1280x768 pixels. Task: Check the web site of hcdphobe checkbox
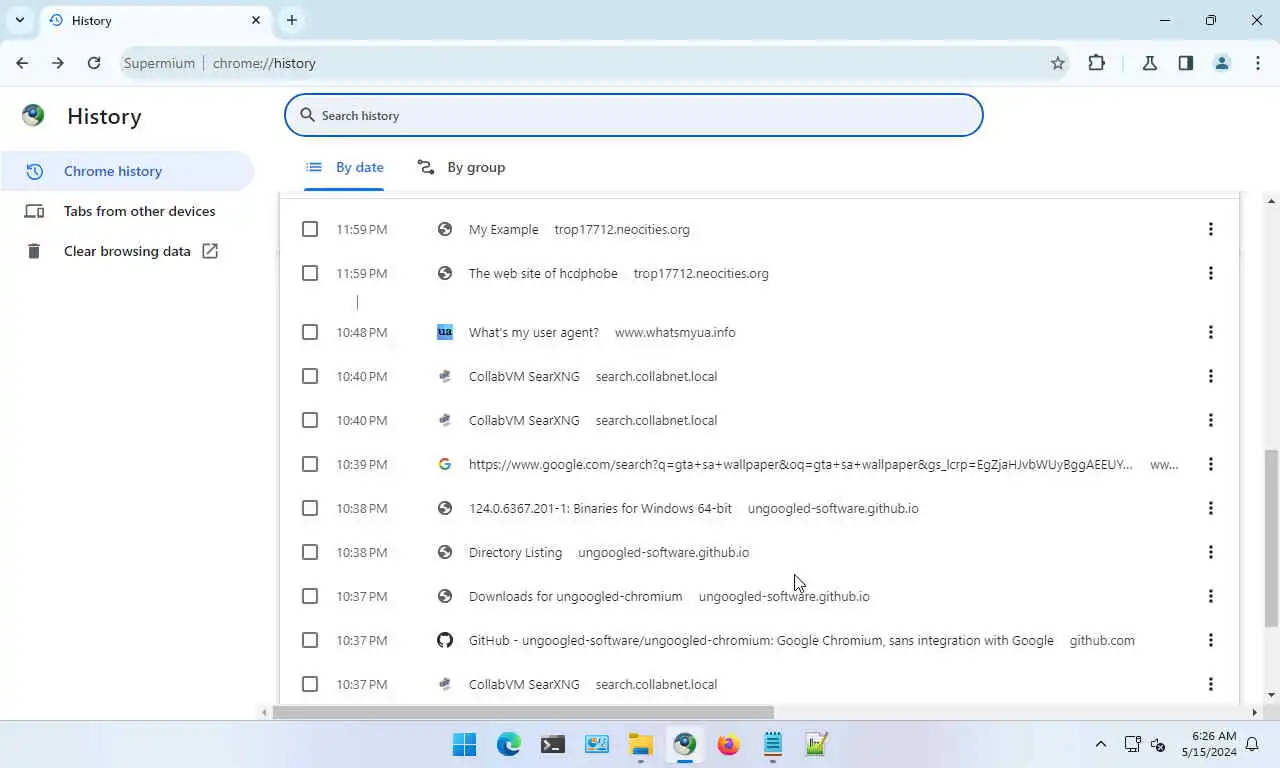(310, 273)
